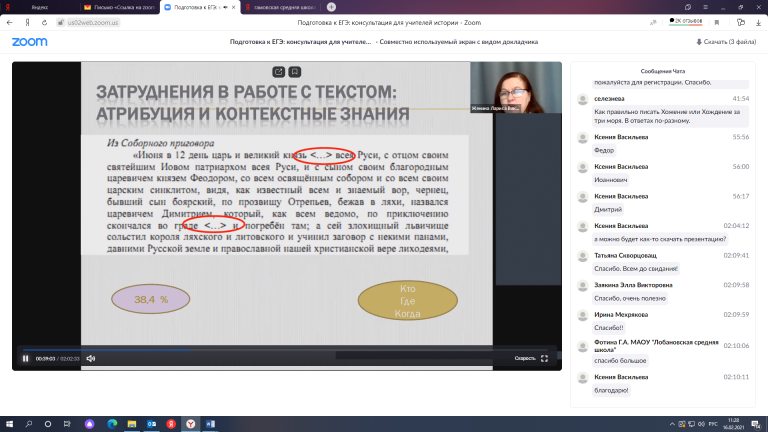Click the system tray volume icon
Screen dimensions: 768x432
click(701, 424)
